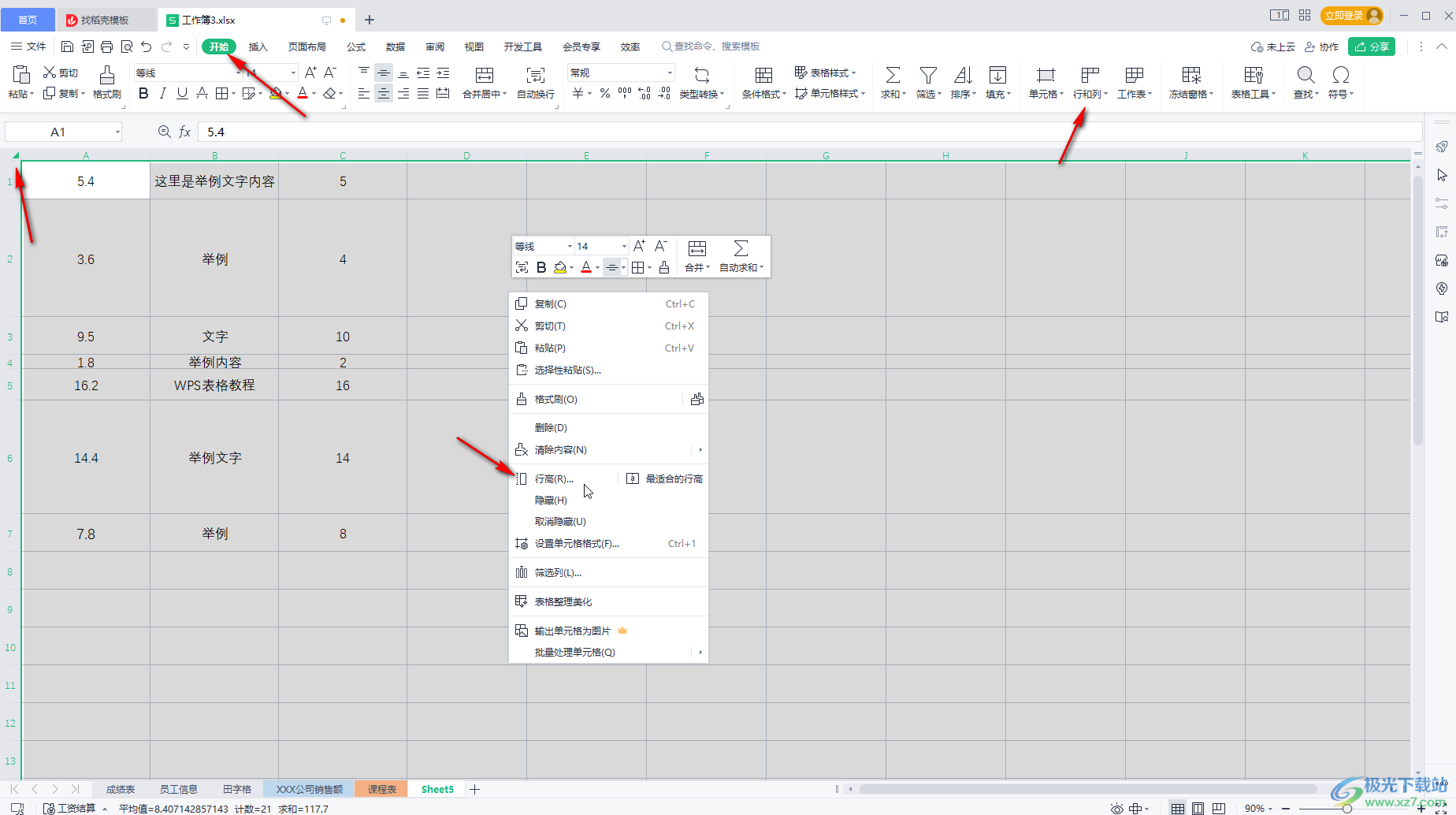Switch to the 课程表 sheet tab
Viewport: 1456px width, 815px height.
(381, 789)
